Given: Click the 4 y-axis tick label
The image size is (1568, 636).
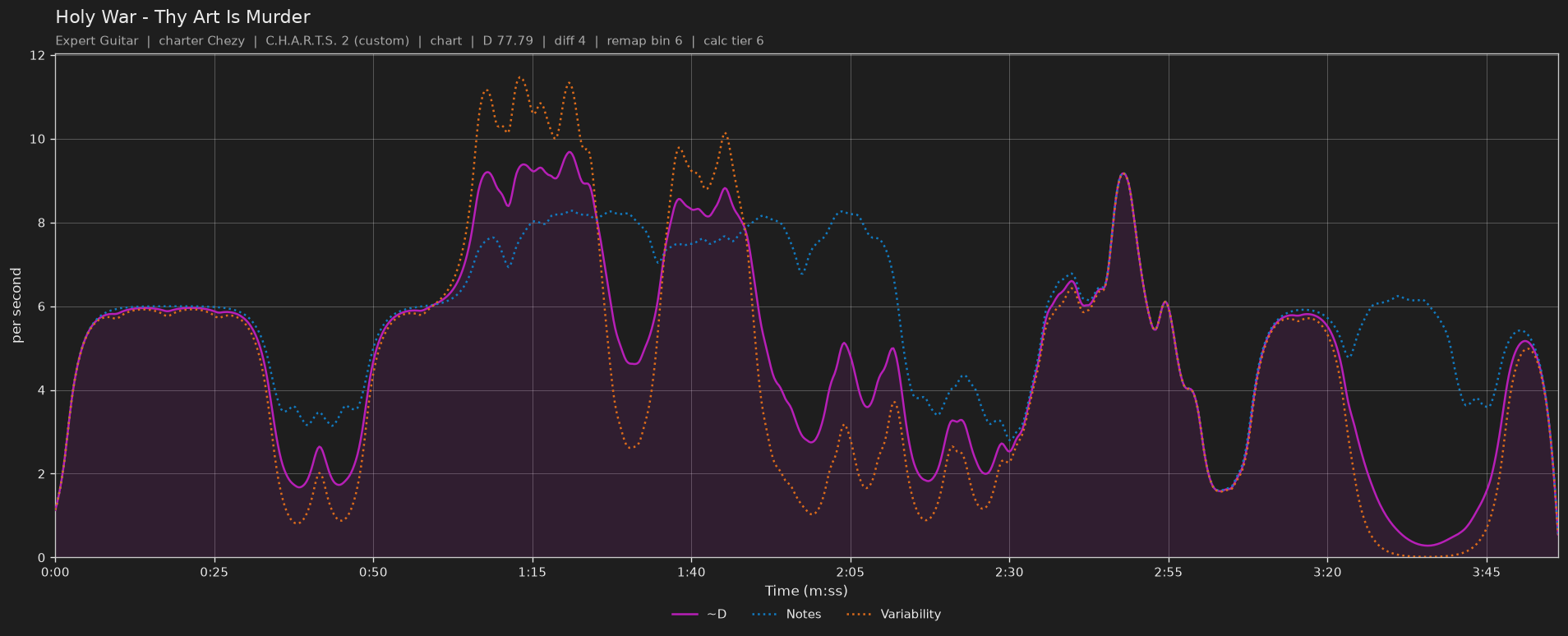Looking at the screenshot, I should pos(41,391).
